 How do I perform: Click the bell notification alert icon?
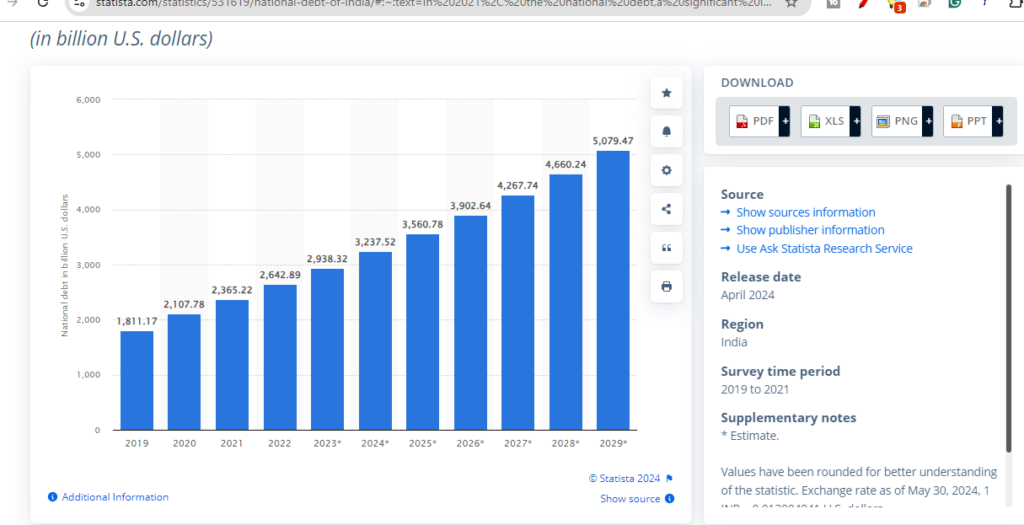[x=666, y=131]
